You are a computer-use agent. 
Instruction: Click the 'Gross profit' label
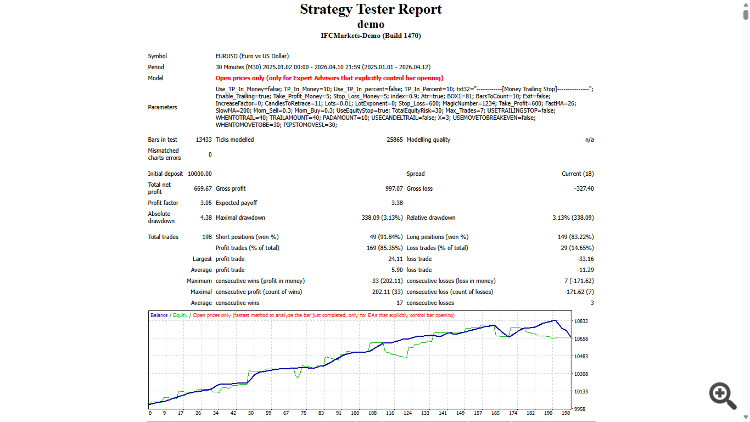pyautogui.click(x=231, y=189)
